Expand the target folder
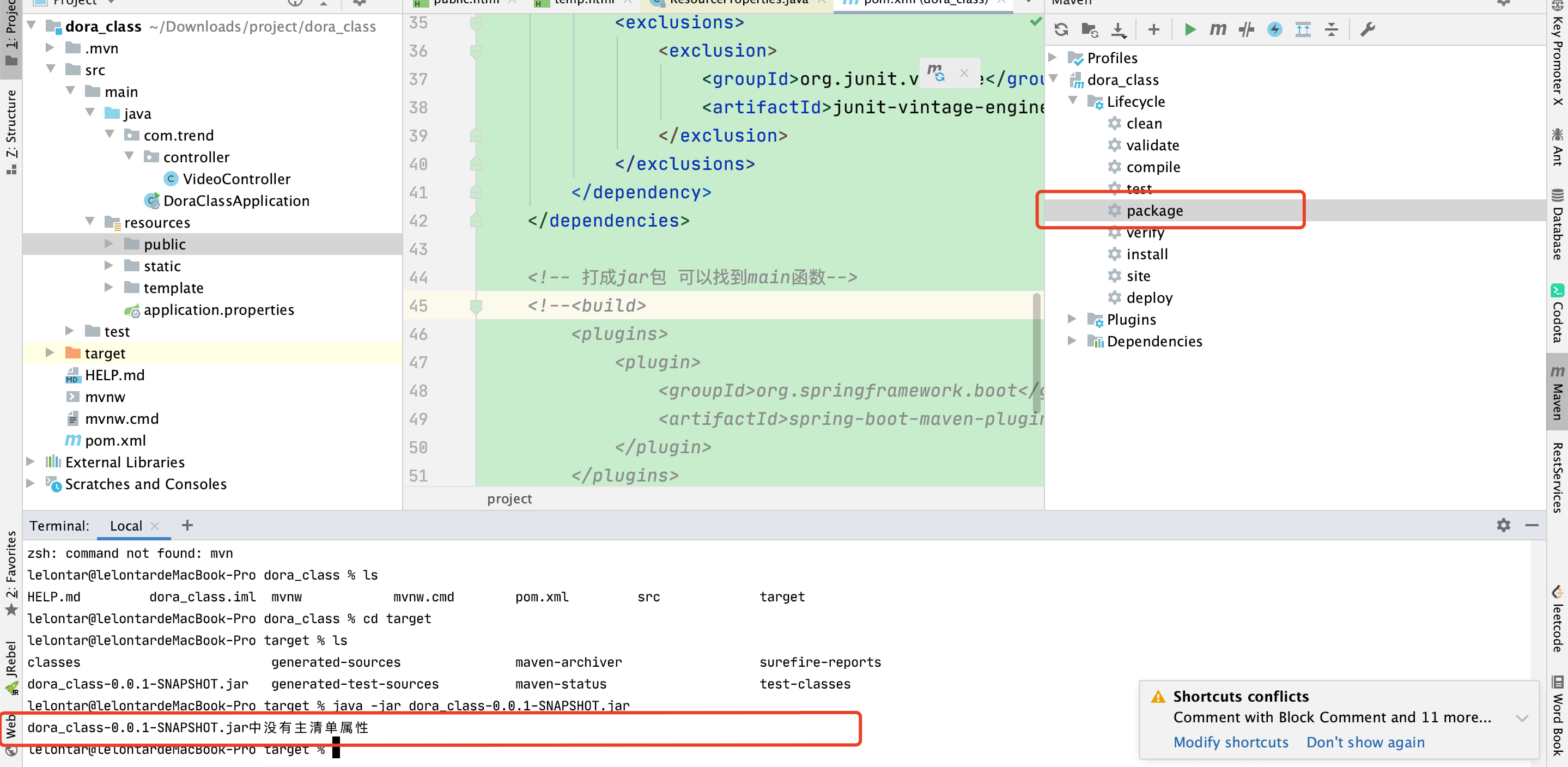The image size is (1568, 767). point(50,353)
